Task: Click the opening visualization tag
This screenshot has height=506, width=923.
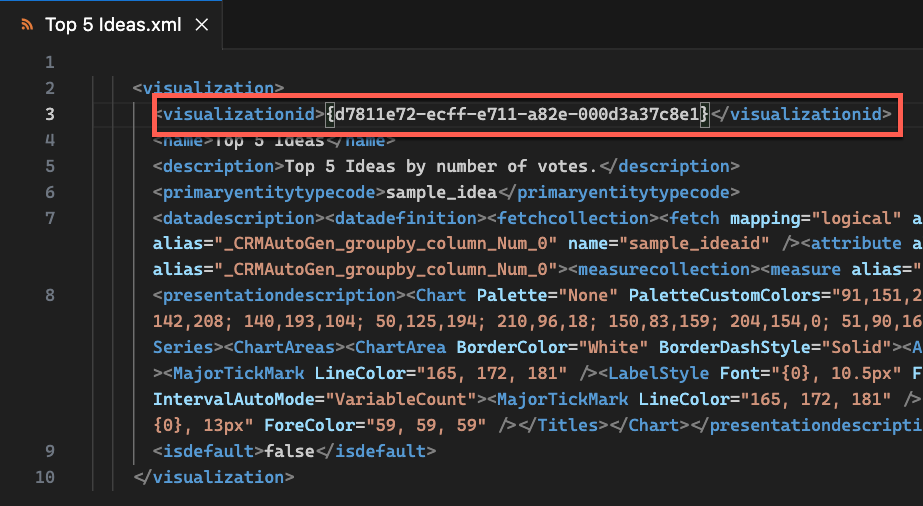Action: pyautogui.click(x=208, y=88)
